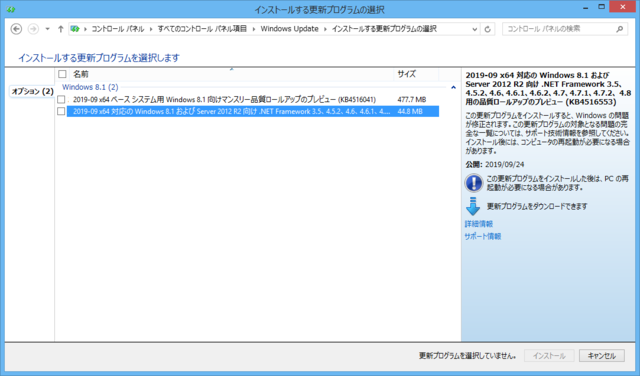Open the サポート情報 link
This screenshot has height=376, width=640.
[482, 236]
